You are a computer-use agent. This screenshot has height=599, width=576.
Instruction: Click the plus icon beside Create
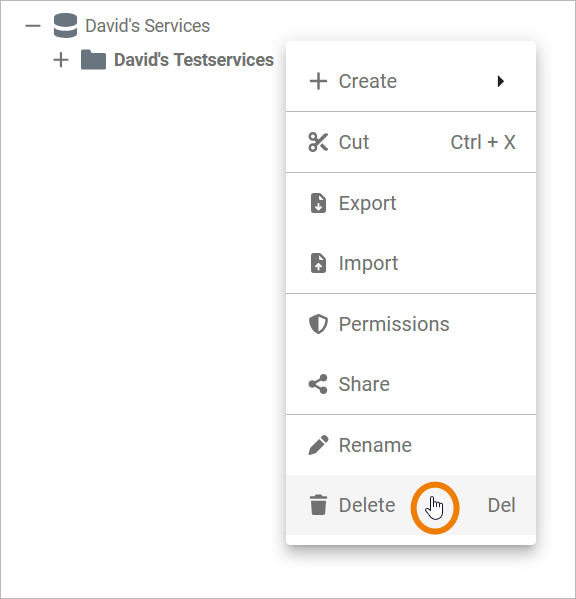pyautogui.click(x=318, y=81)
